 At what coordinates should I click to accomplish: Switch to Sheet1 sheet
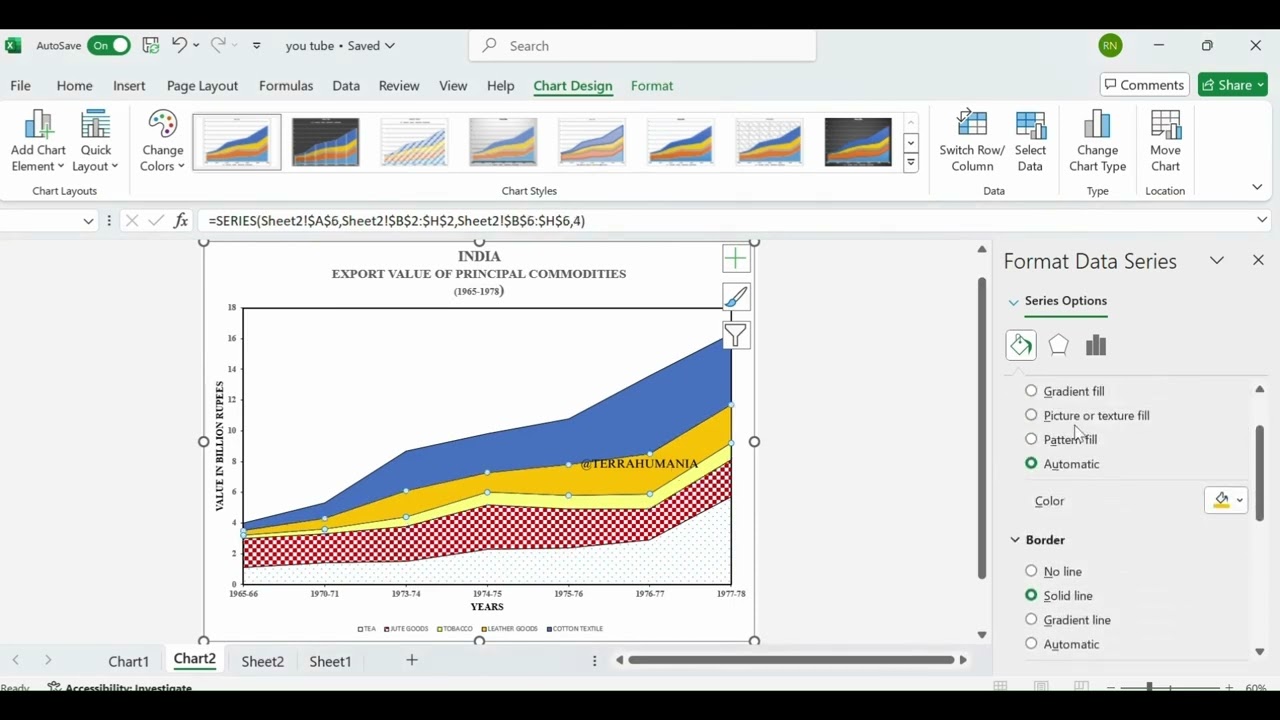[330, 661]
